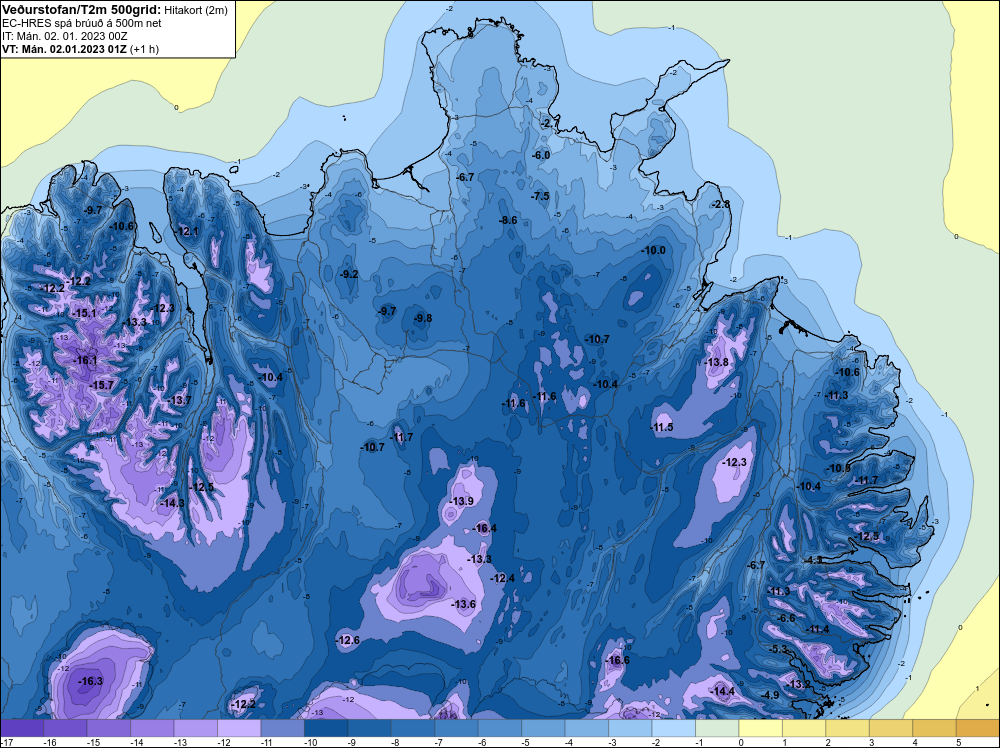The height and width of the screenshot is (748, 1000).
Task: Select the 'Hitakort (2m)' label in header
Action: 196,10
